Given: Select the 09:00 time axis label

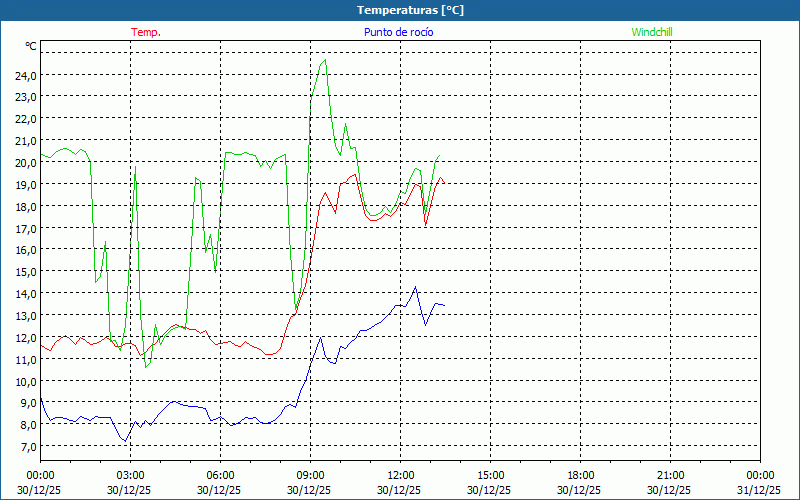Looking at the screenshot, I should pyautogui.click(x=310, y=475).
